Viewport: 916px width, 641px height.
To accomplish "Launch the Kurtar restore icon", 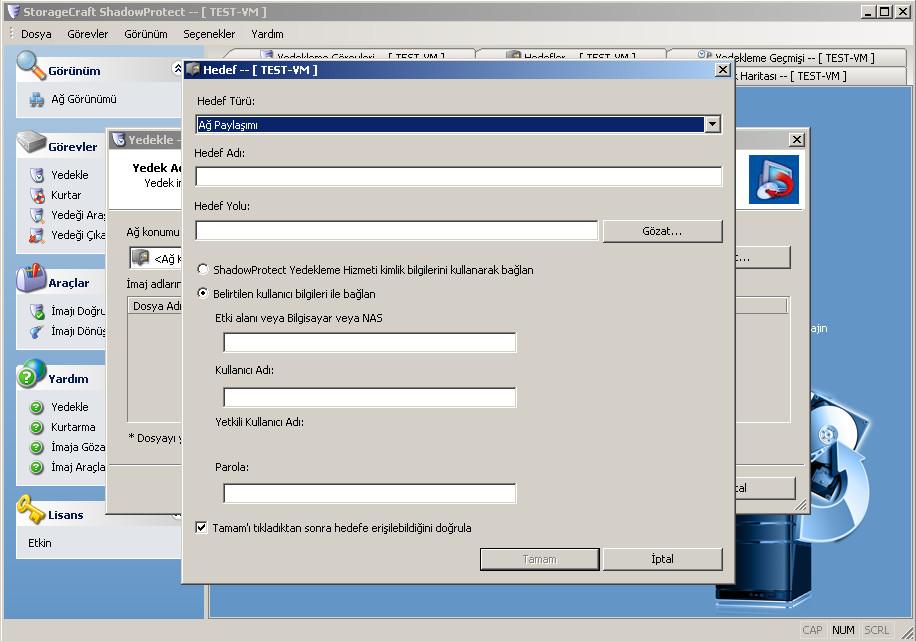I will pyautogui.click(x=37, y=195).
